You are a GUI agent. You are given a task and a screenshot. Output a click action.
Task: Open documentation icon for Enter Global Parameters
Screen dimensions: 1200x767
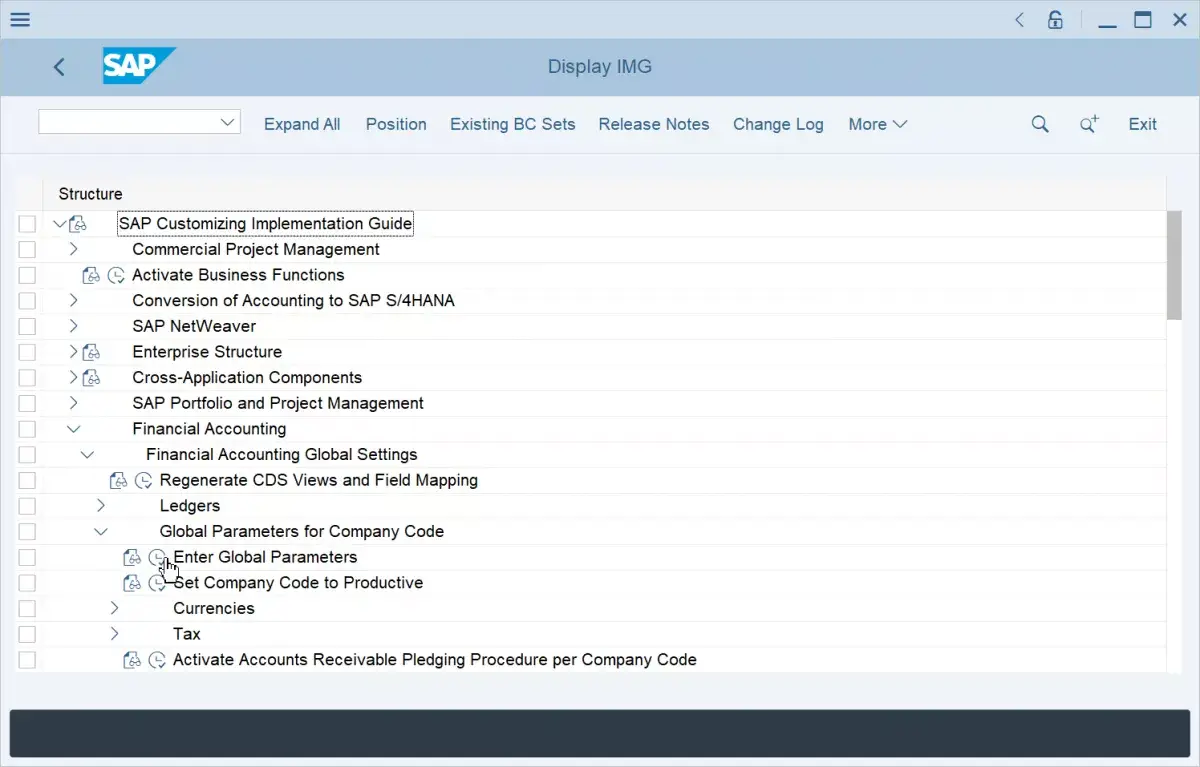[132, 557]
